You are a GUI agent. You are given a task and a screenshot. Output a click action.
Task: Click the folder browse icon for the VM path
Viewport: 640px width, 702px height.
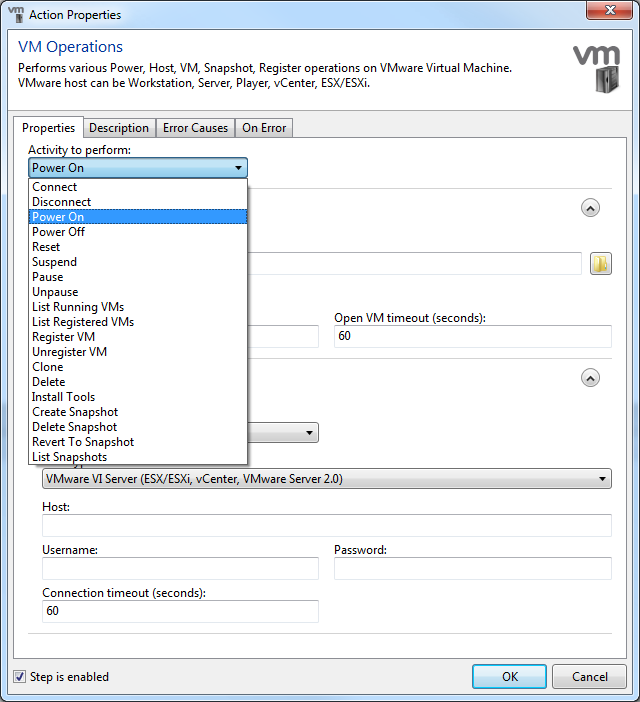(x=601, y=264)
